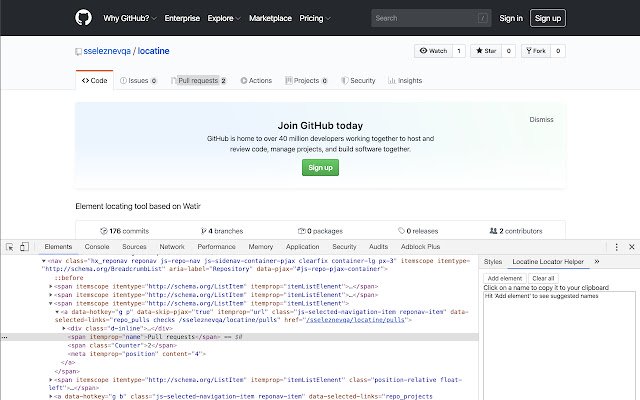Toggle the device toolbar icon in DevTools
The height and width of the screenshot is (400, 640).
24,247
